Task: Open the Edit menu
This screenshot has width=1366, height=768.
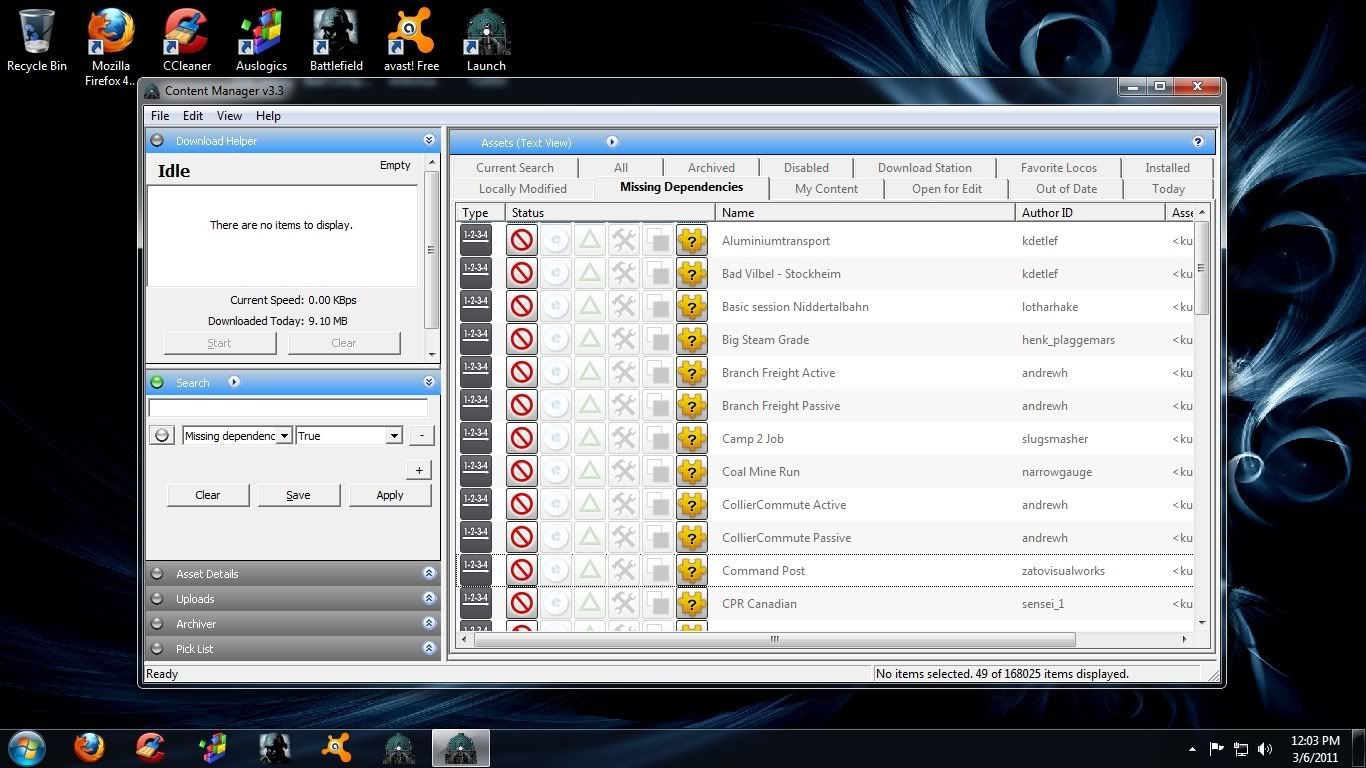Action: click(193, 116)
